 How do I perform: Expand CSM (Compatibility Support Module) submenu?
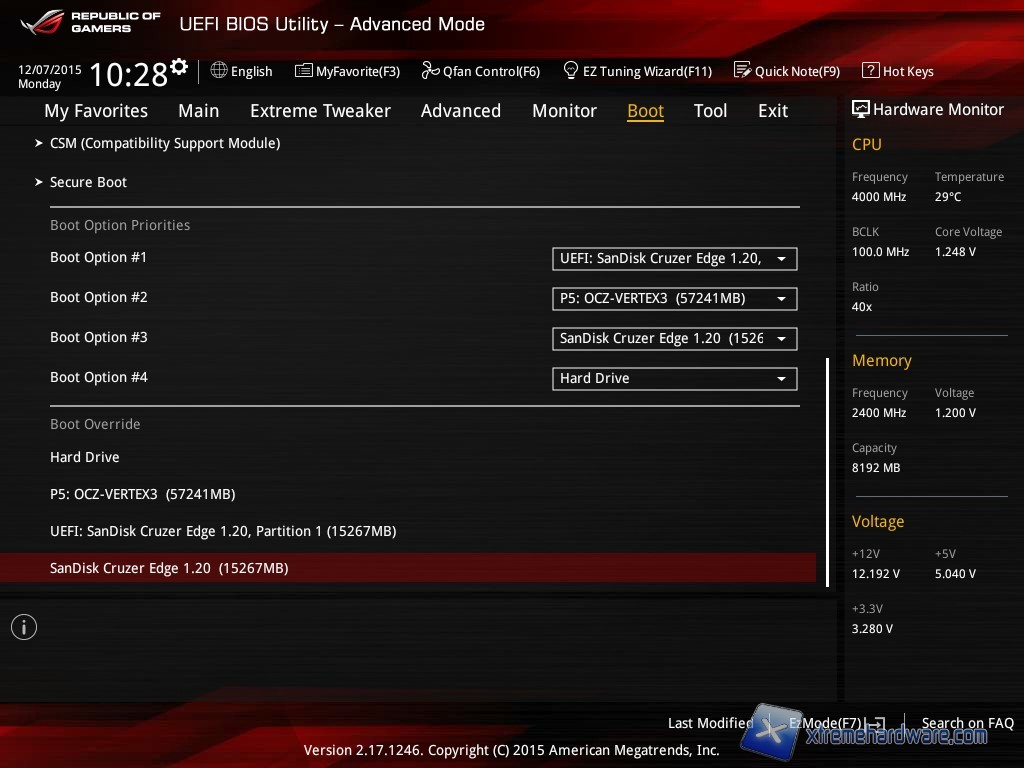165,143
